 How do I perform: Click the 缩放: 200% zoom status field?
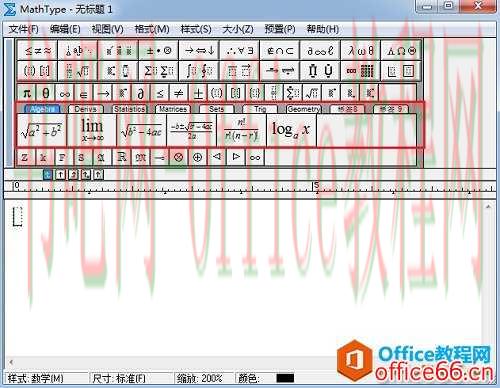coord(200,378)
